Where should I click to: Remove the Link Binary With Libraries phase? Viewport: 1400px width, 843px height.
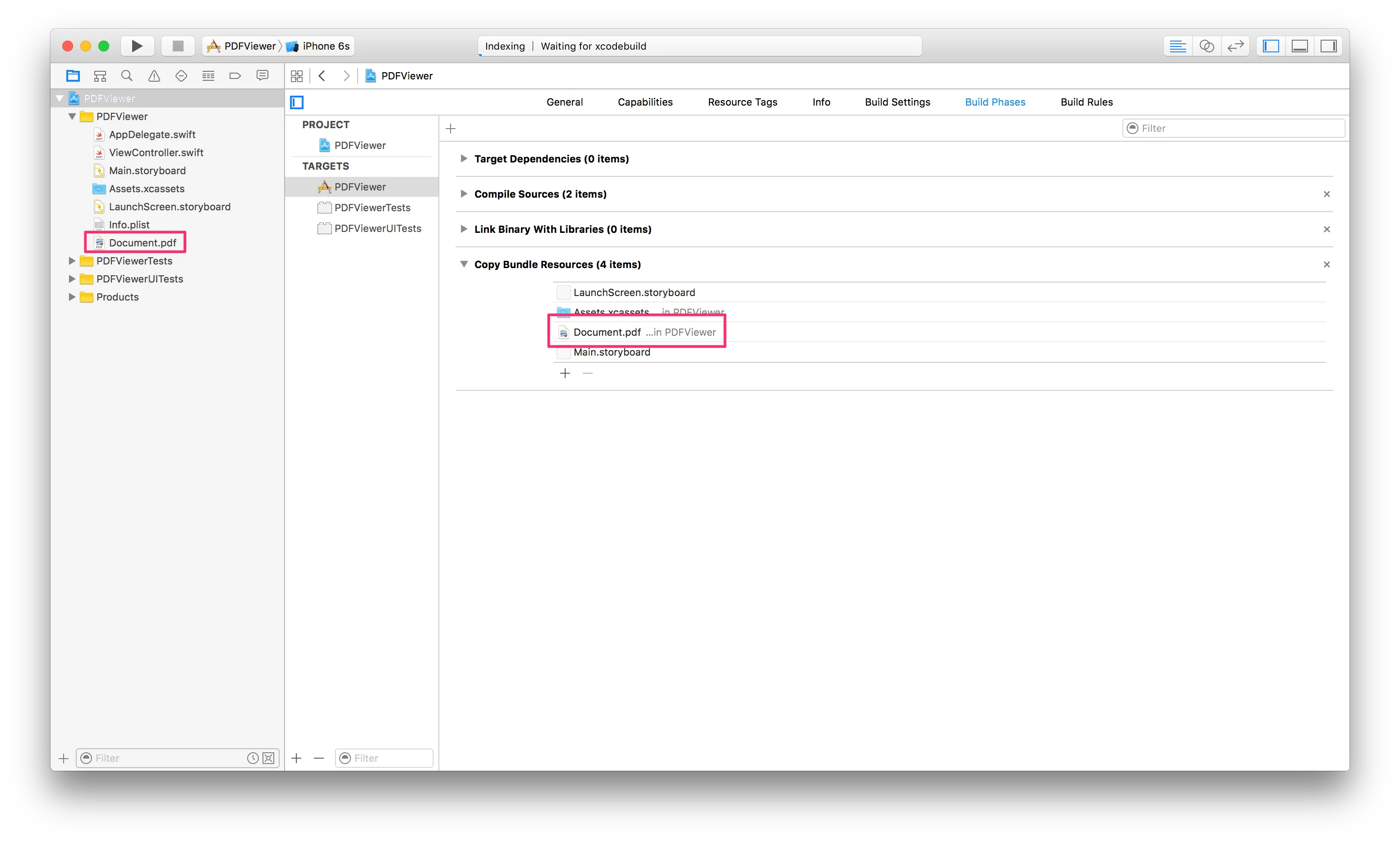click(x=1327, y=229)
